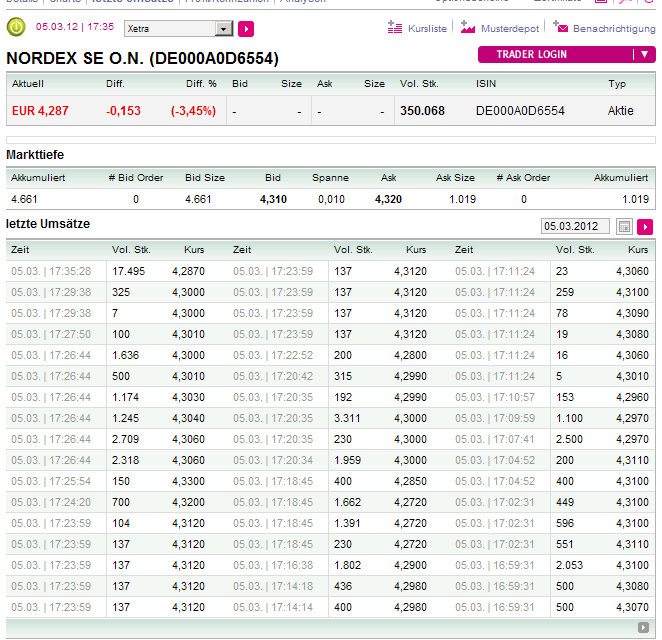Viewport: 662px width, 640px height.
Task: Click the green power status icon
Action: coord(16,28)
